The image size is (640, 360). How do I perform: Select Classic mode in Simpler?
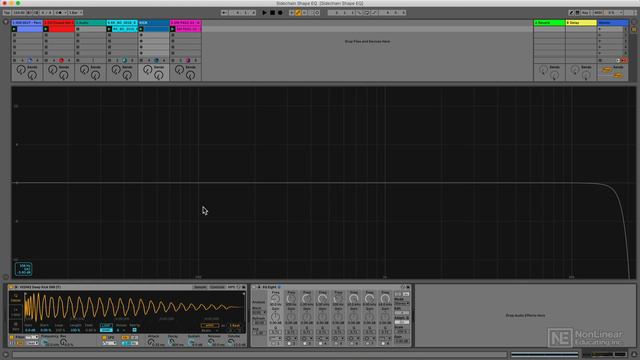[x=16, y=298]
